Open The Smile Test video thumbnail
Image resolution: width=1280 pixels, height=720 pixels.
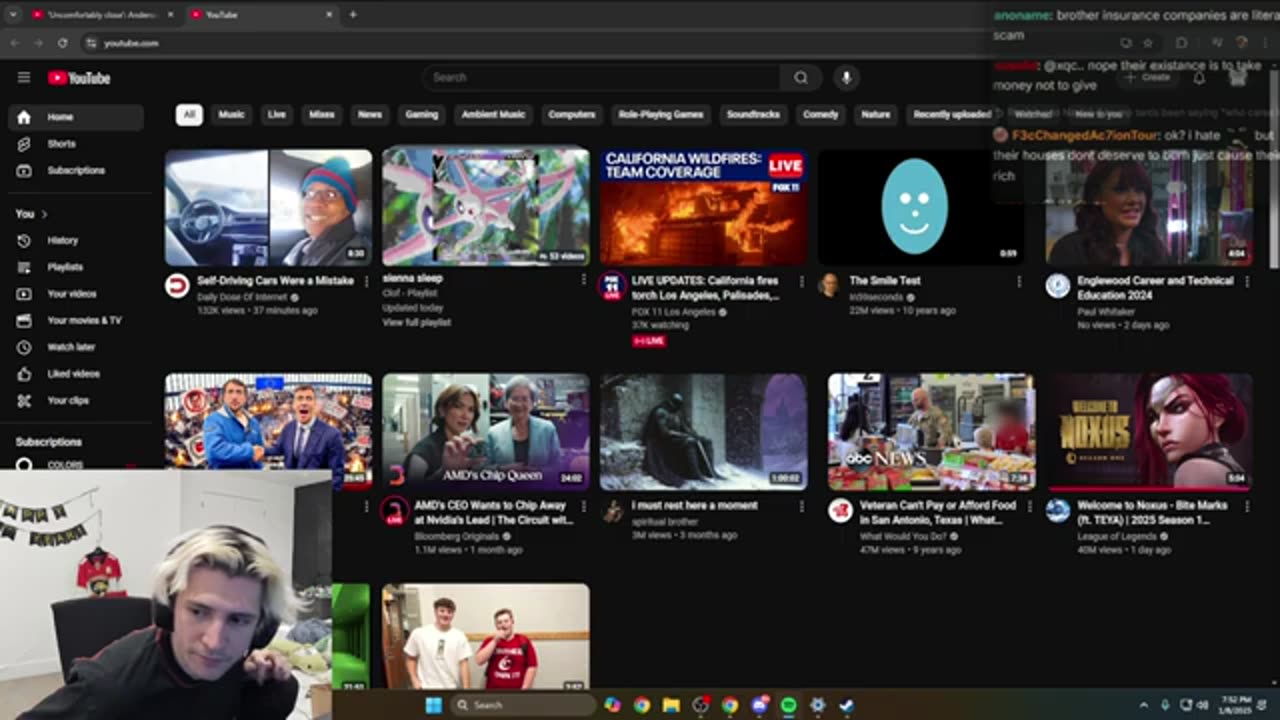921,207
